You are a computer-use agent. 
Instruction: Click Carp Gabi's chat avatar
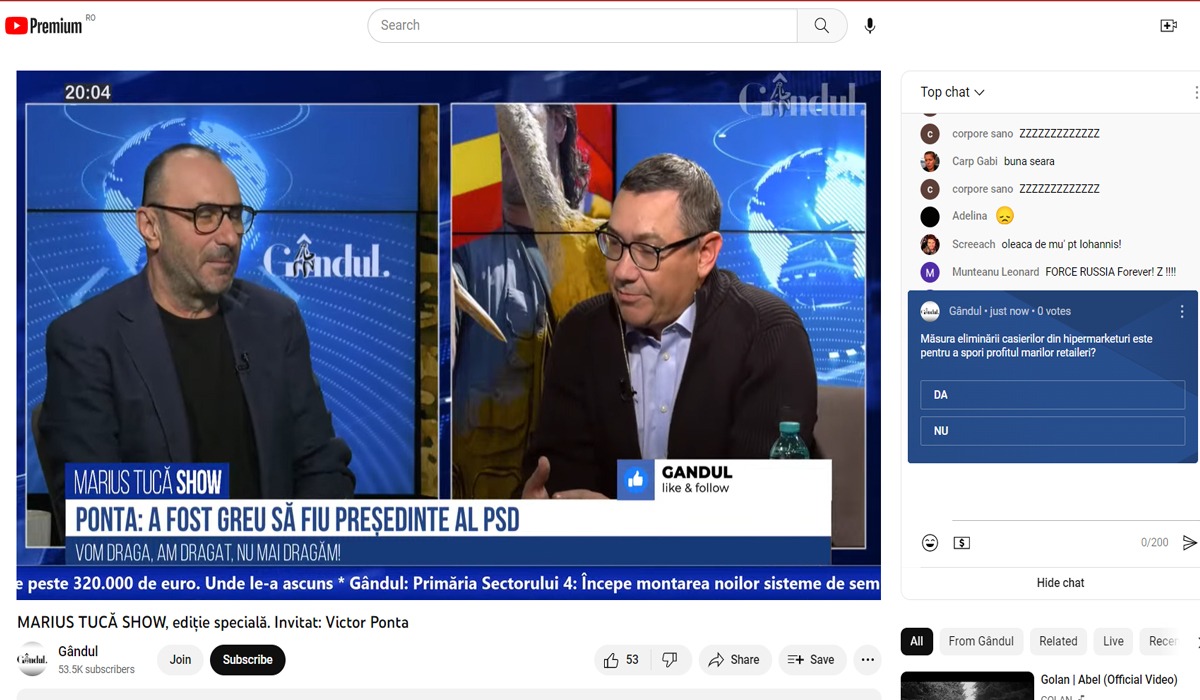930,161
